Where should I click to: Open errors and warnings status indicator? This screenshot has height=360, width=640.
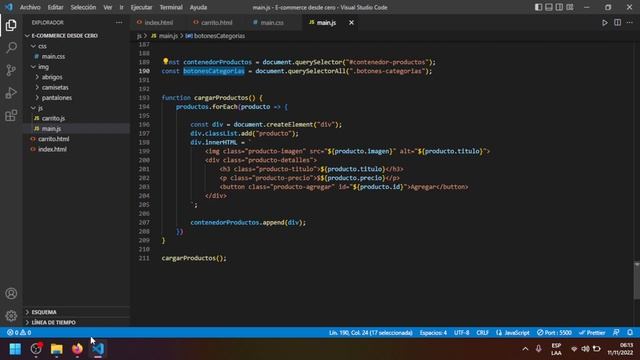pyautogui.click(x=19, y=333)
